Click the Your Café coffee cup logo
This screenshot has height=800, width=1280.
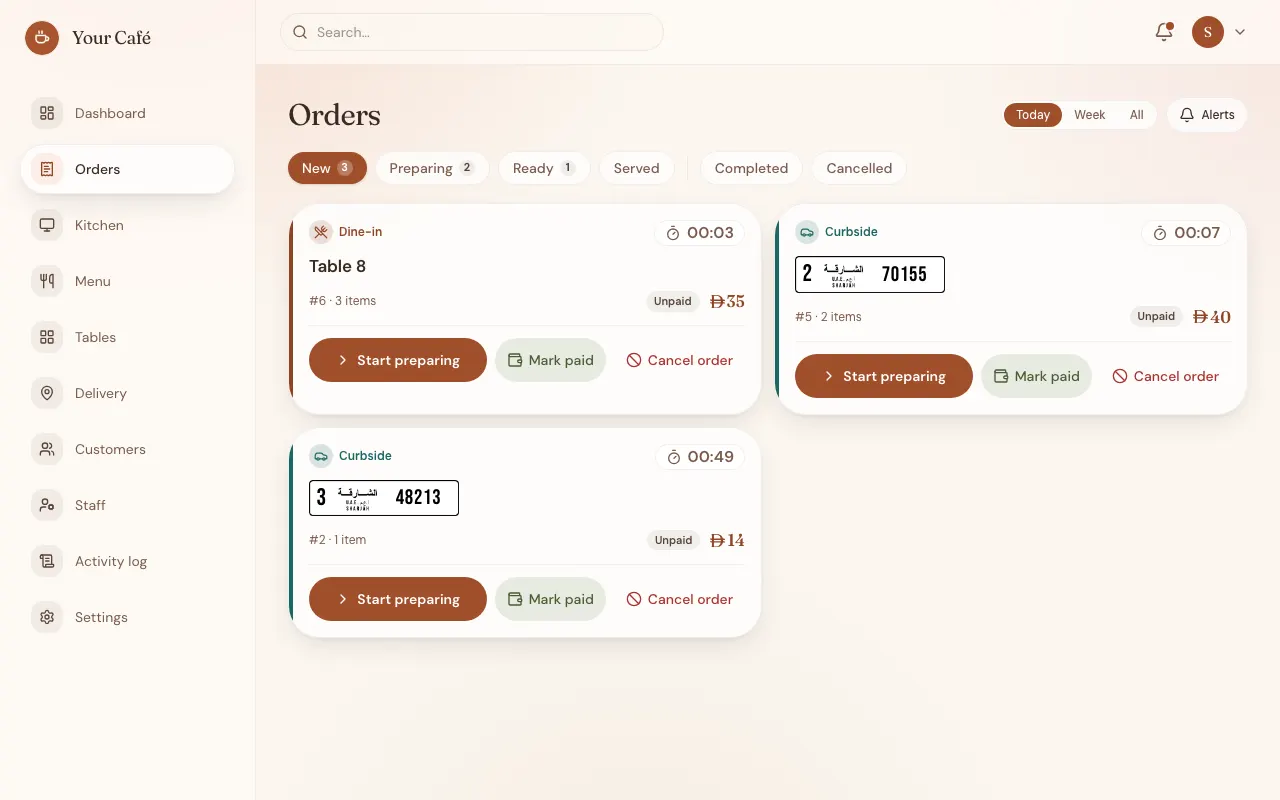(42, 38)
